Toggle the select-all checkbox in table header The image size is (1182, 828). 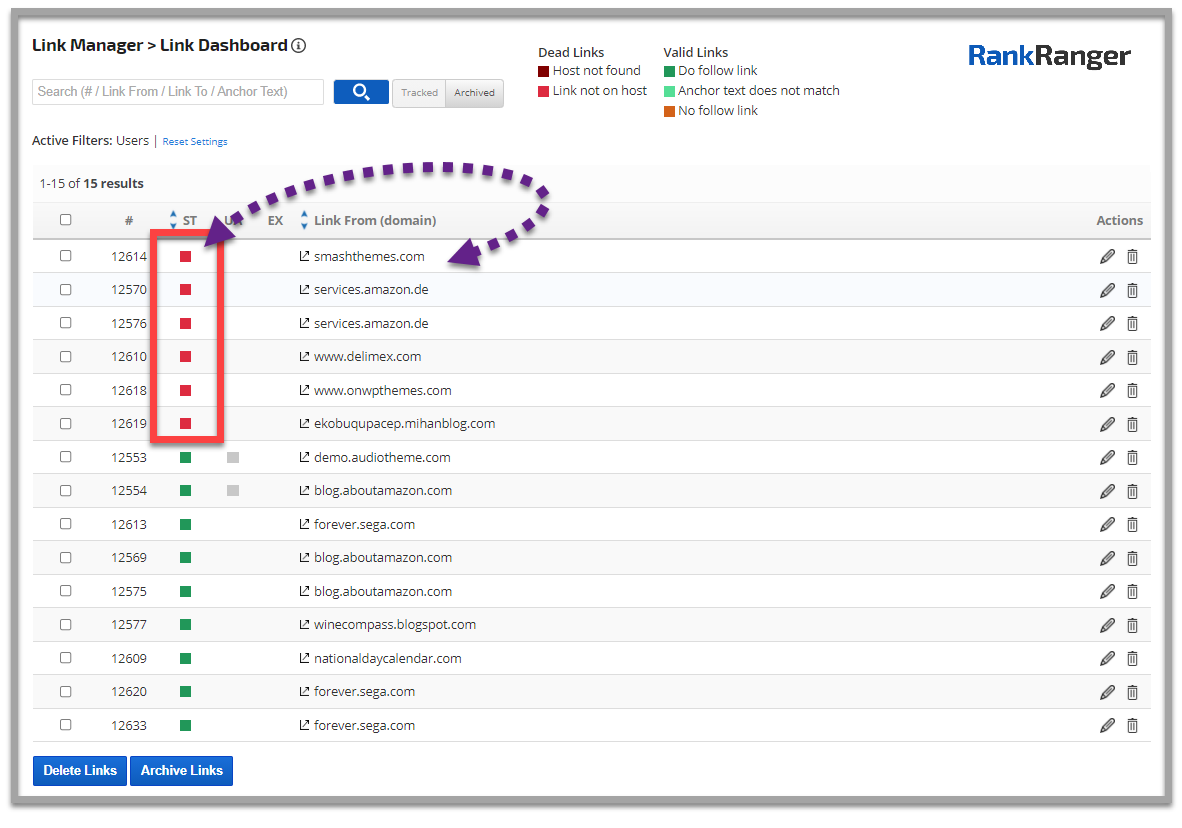(66, 220)
